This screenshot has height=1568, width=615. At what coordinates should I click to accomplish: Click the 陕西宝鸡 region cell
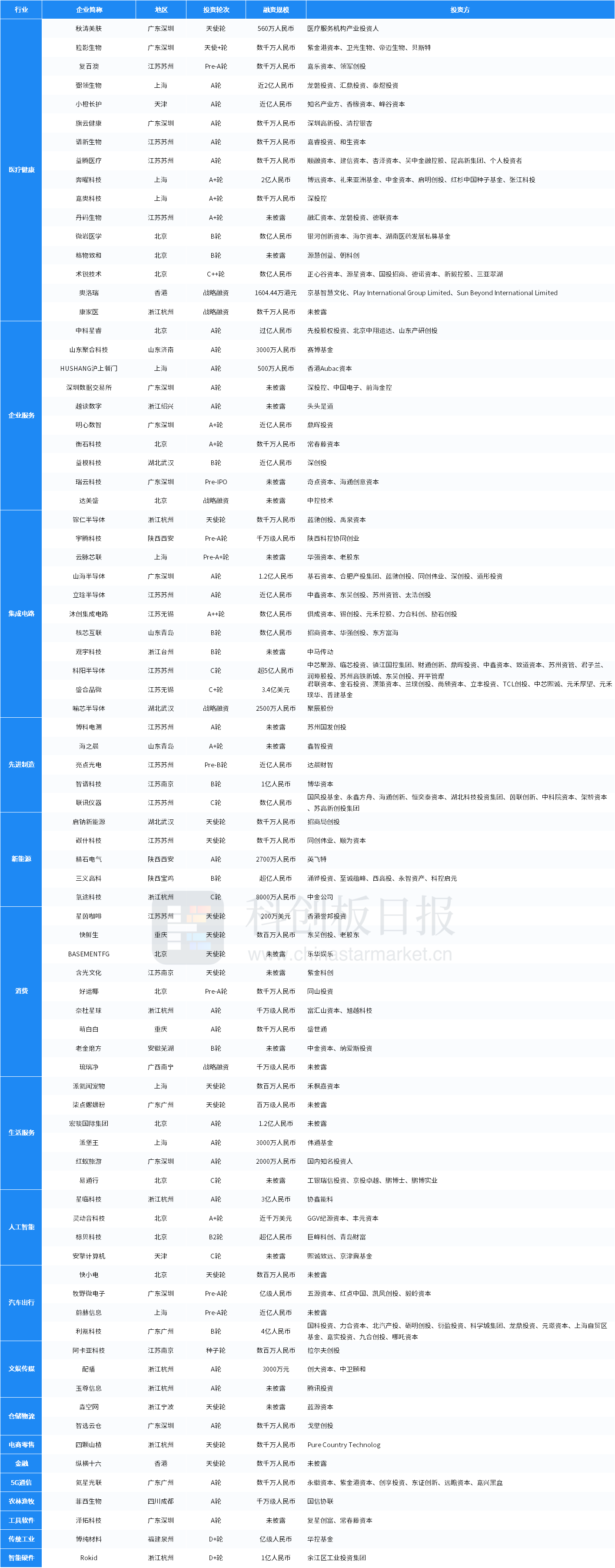click(x=160, y=879)
